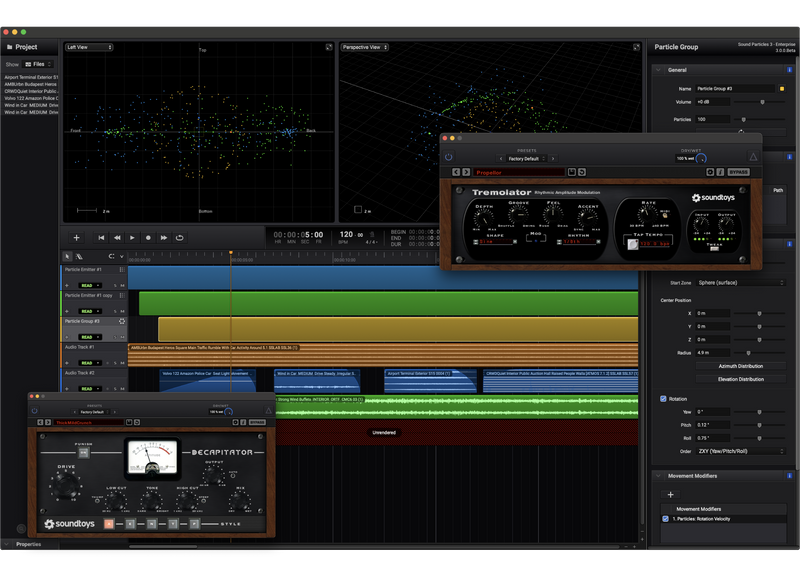Open the rotation Order ZXY dropdown
800x577 pixels.
741,451
